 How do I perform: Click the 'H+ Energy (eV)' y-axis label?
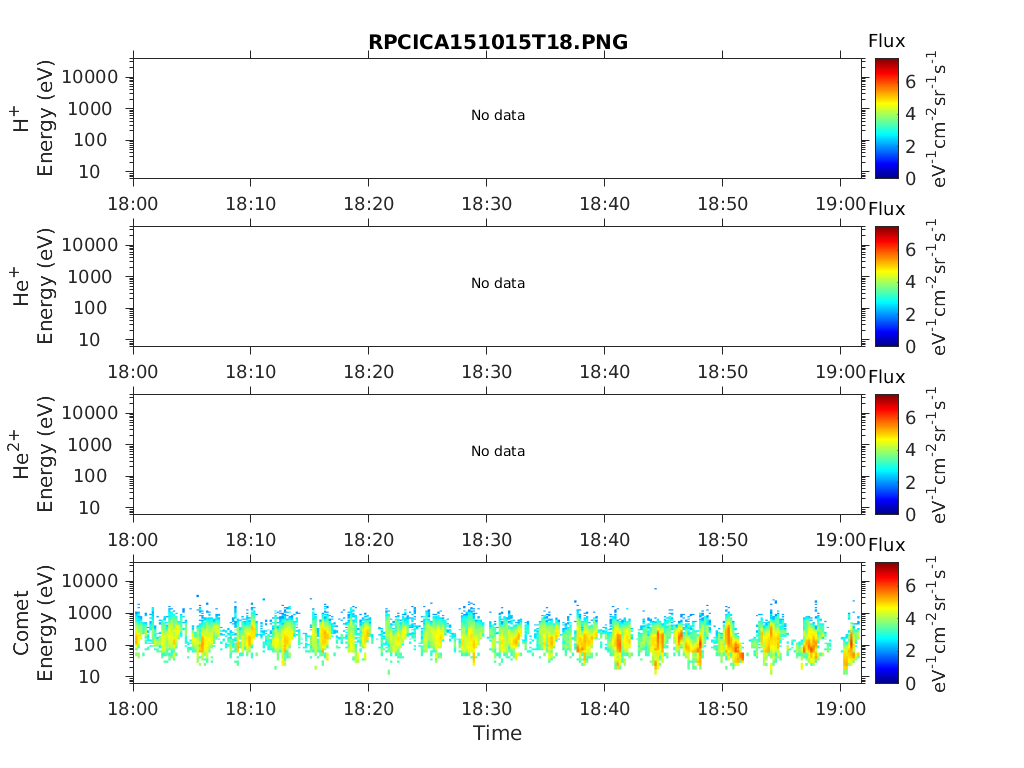[x=33, y=118]
